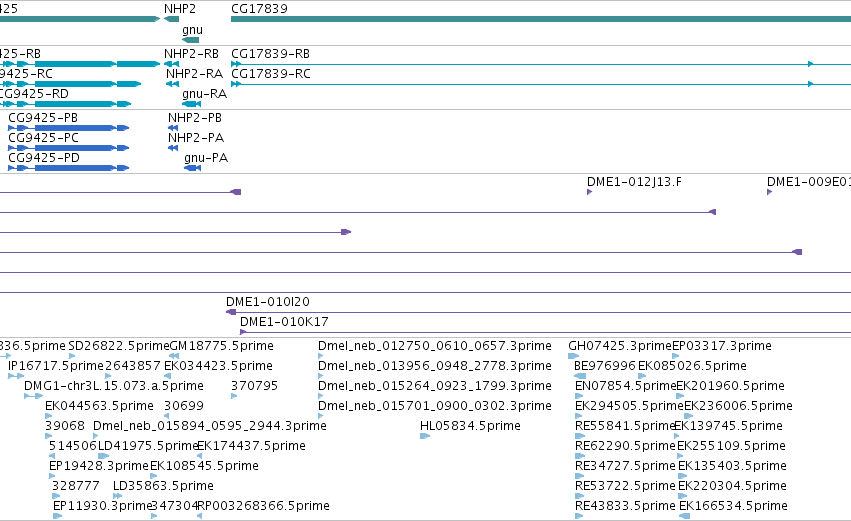Open EST RE53722.5prime
Viewport: 851px width, 521px height.
coord(625,486)
